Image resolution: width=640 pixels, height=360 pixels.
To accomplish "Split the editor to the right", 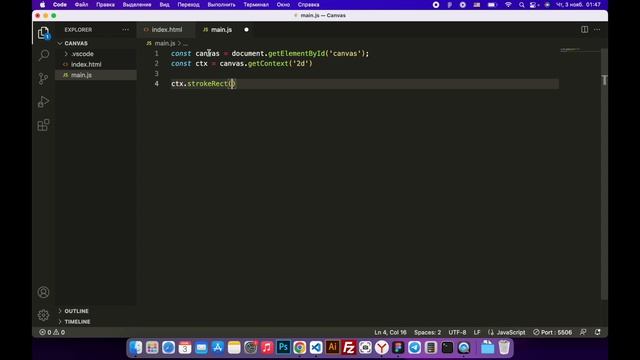I will point(584,29).
